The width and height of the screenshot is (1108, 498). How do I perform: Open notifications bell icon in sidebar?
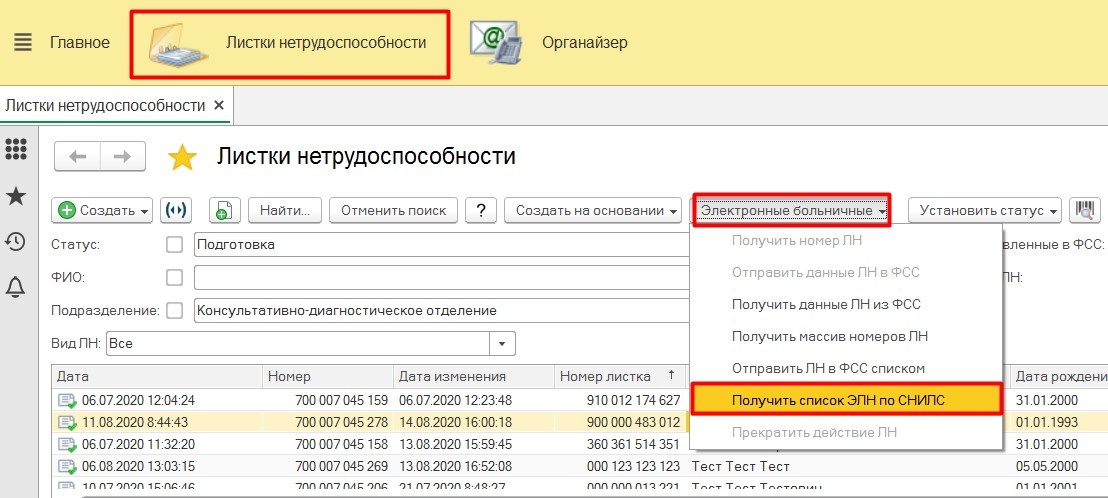pyautogui.click(x=16, y=288)
